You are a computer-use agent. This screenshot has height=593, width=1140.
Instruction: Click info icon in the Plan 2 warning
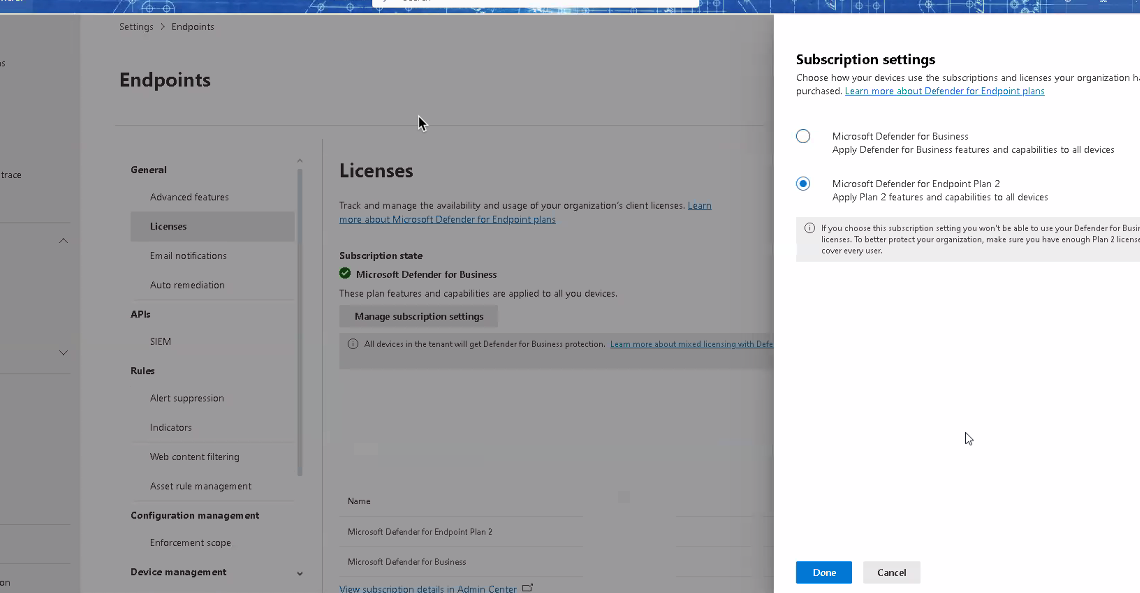click(809, 228)
